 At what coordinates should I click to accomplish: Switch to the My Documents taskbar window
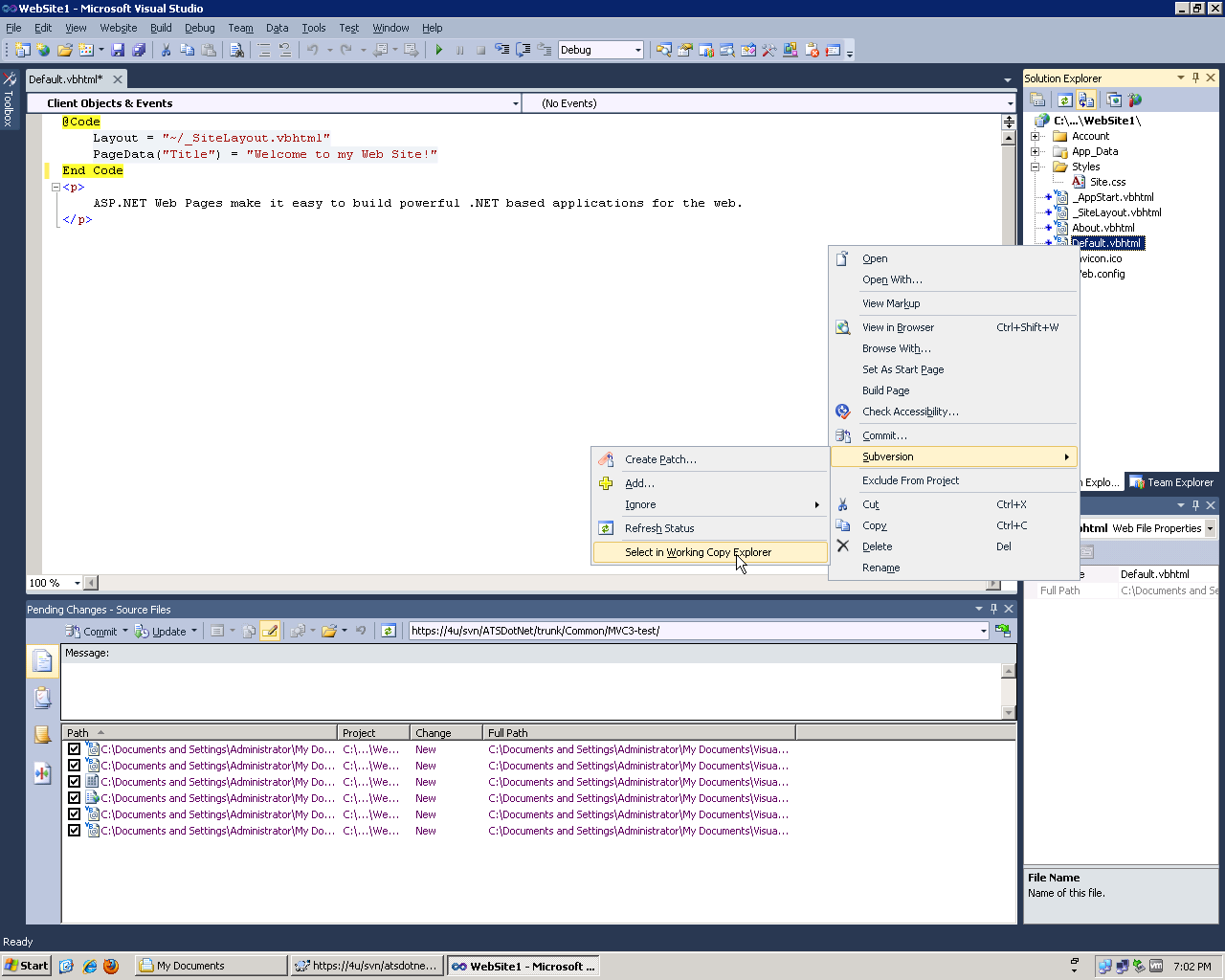211,966
